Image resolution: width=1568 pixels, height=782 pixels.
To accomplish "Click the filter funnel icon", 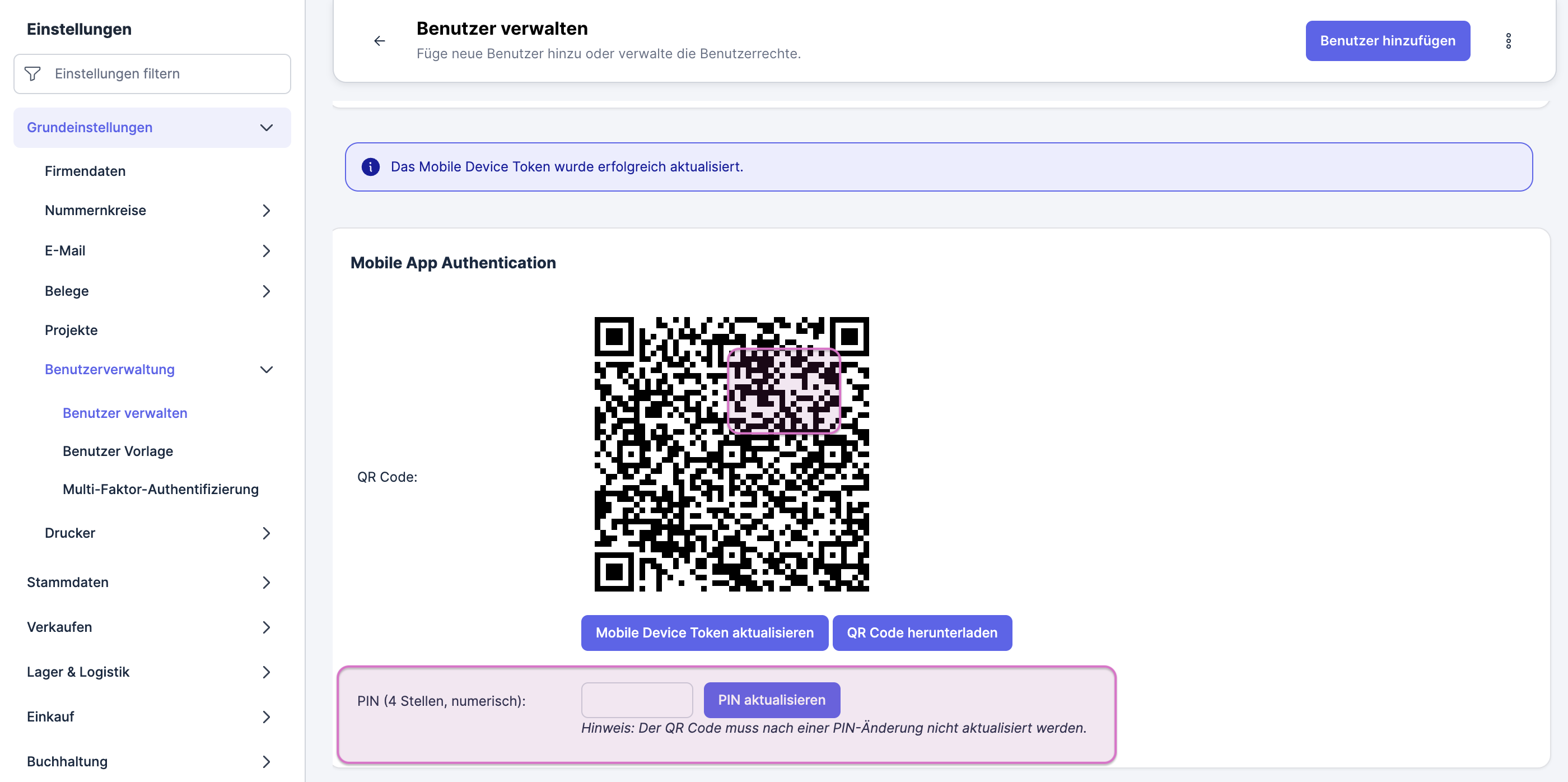I will pos(32,74).
